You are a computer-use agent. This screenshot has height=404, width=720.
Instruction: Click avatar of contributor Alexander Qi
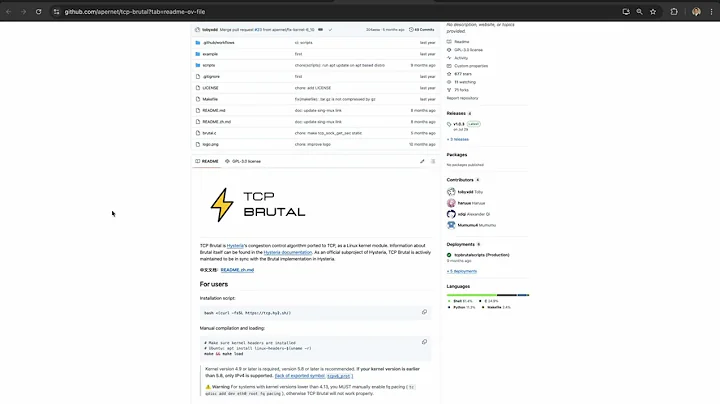pyautogui.click(x=451, y=214)
